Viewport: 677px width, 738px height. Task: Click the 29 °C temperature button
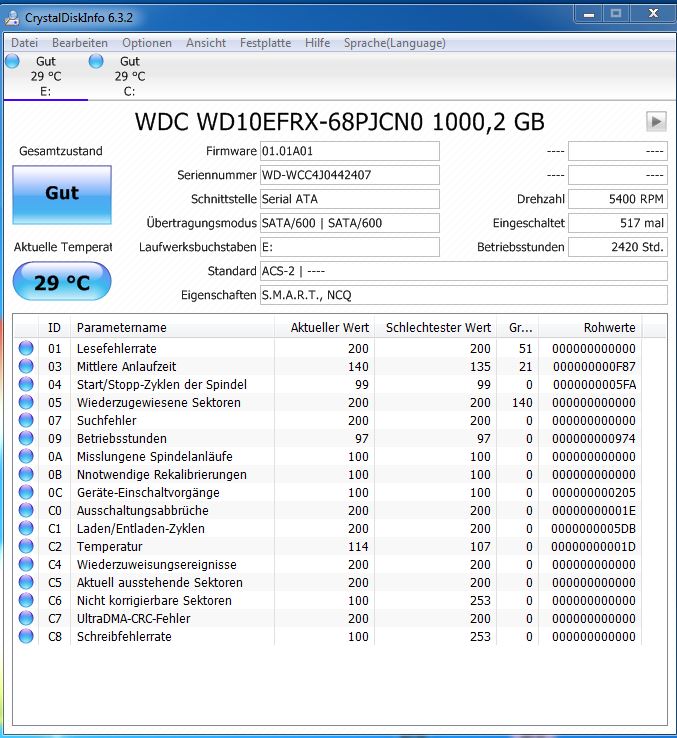[62, 281]
